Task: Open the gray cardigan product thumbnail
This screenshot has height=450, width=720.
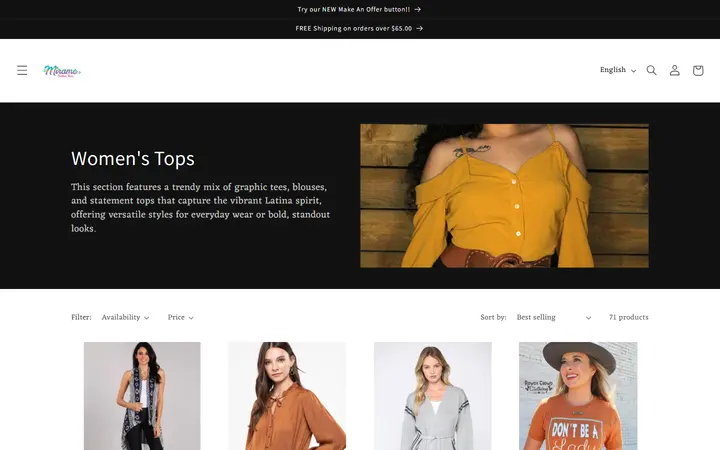Action: [433, 396]
